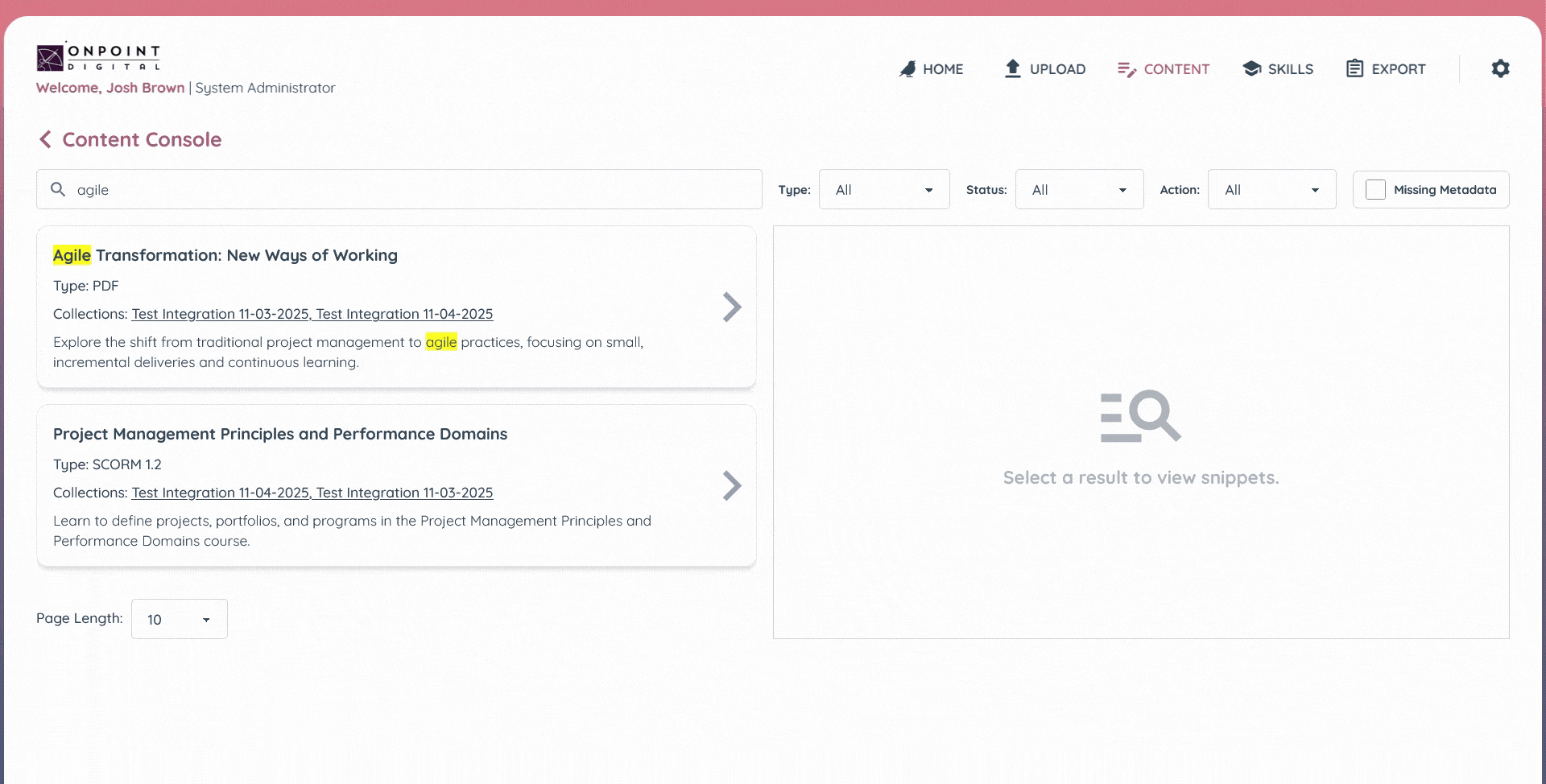
Task: Open the Test Integration 11-04-2025 collection link
Action: (x=404, y=314)
